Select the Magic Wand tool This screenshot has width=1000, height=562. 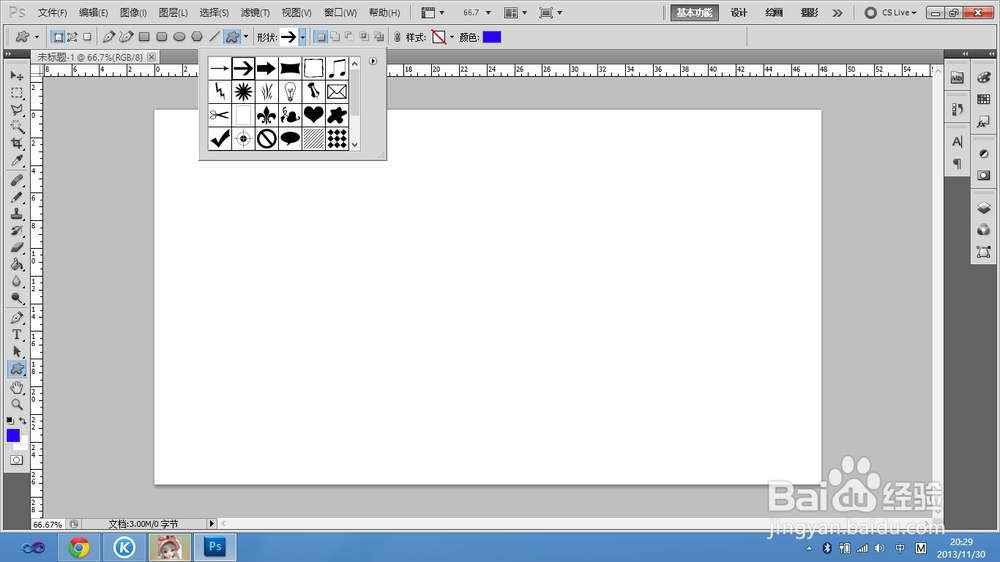[x=17, y=126]
